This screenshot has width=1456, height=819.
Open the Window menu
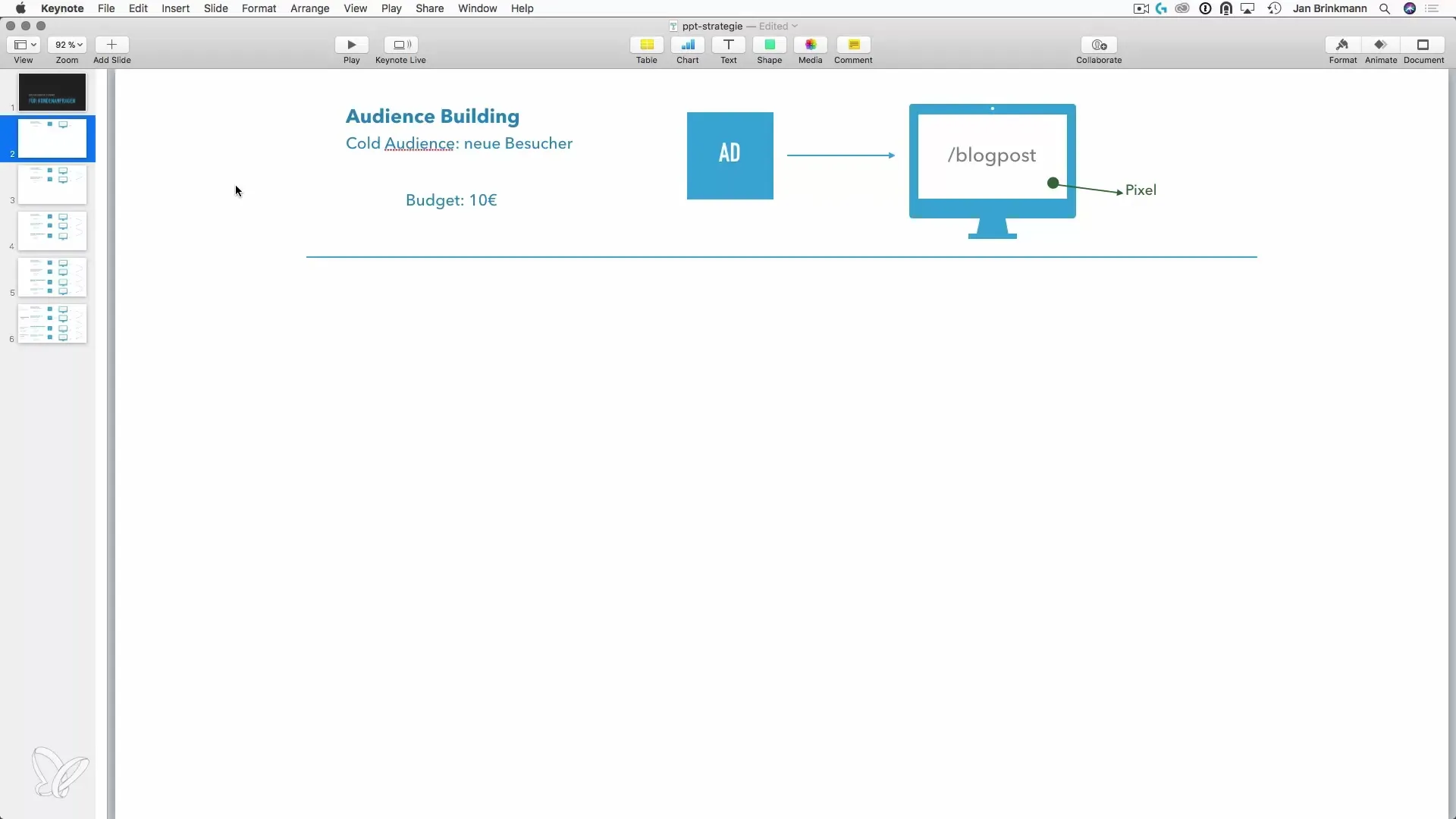pyautogui.click(x=477, y=8)
